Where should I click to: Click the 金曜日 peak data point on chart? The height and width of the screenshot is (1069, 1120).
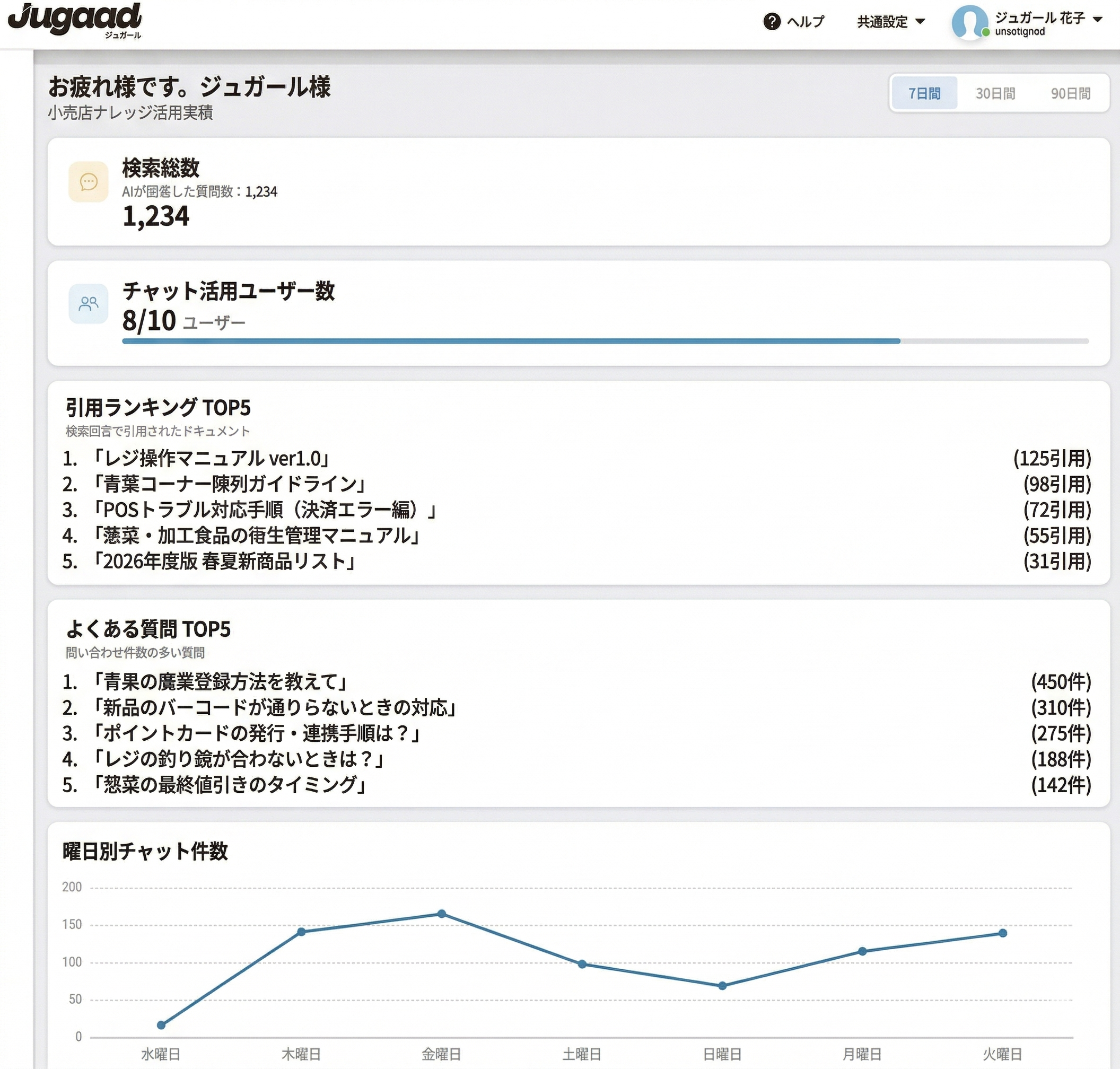click(x=441, y=914)
